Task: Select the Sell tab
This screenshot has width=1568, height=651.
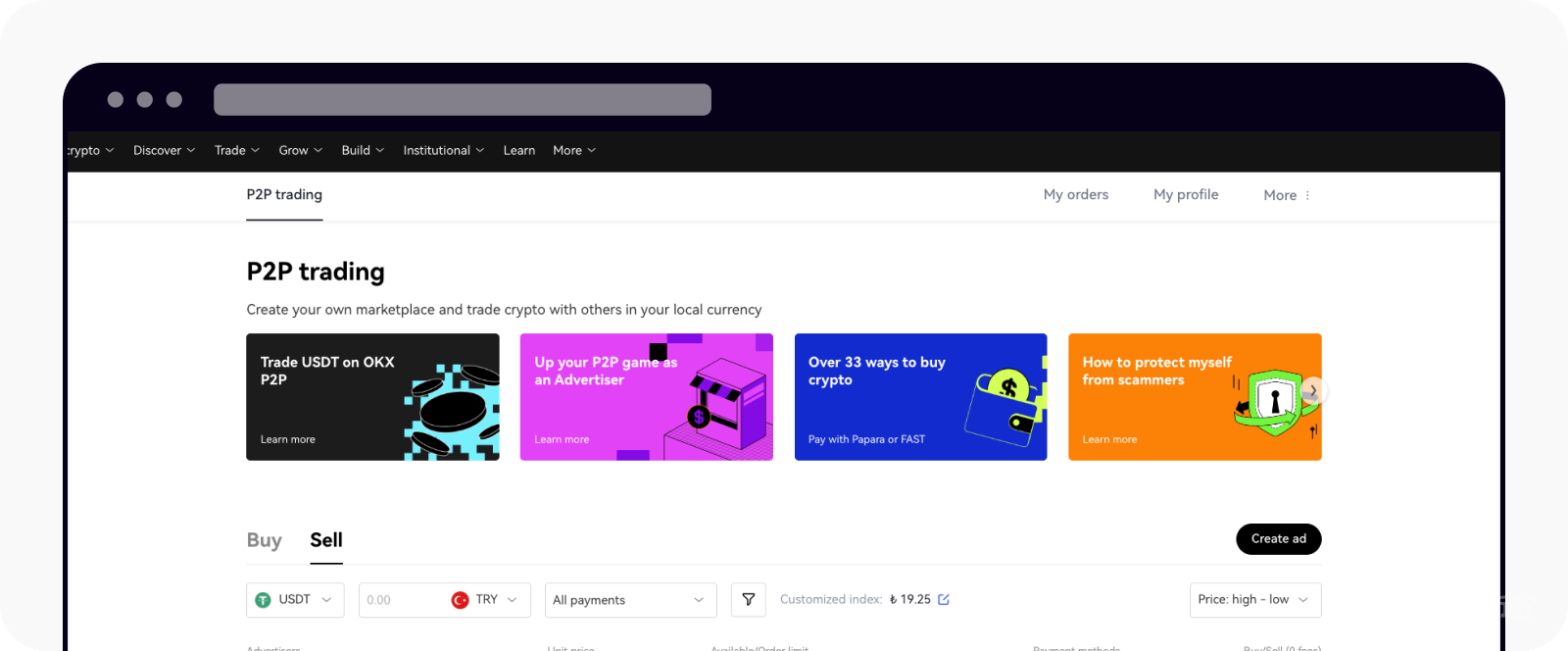Action: click(x=326, y=540)
